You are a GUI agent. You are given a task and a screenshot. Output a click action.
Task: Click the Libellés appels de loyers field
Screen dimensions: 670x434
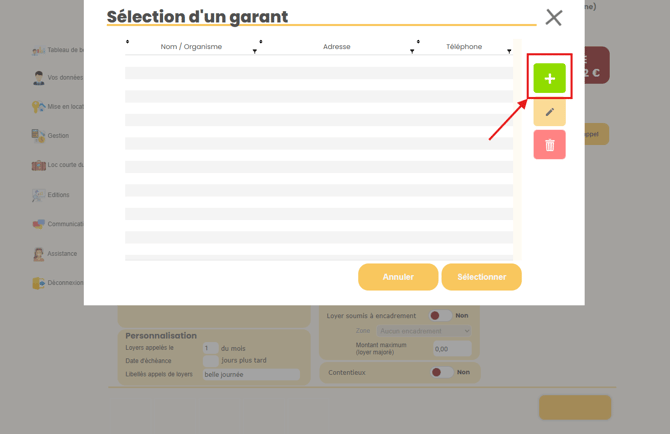pyautogui.click(x=250, y=375)
